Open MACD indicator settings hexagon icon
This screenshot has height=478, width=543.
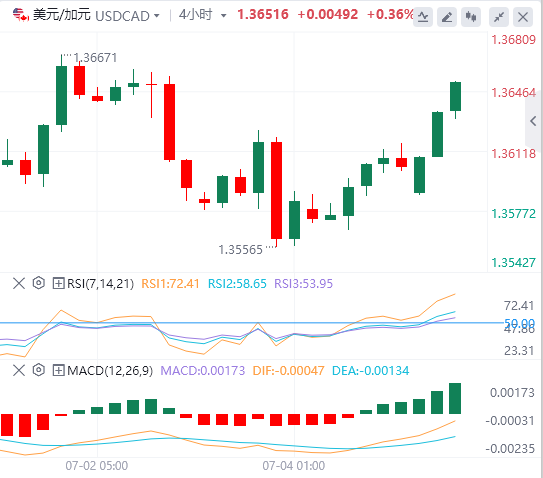coord(38,370)
